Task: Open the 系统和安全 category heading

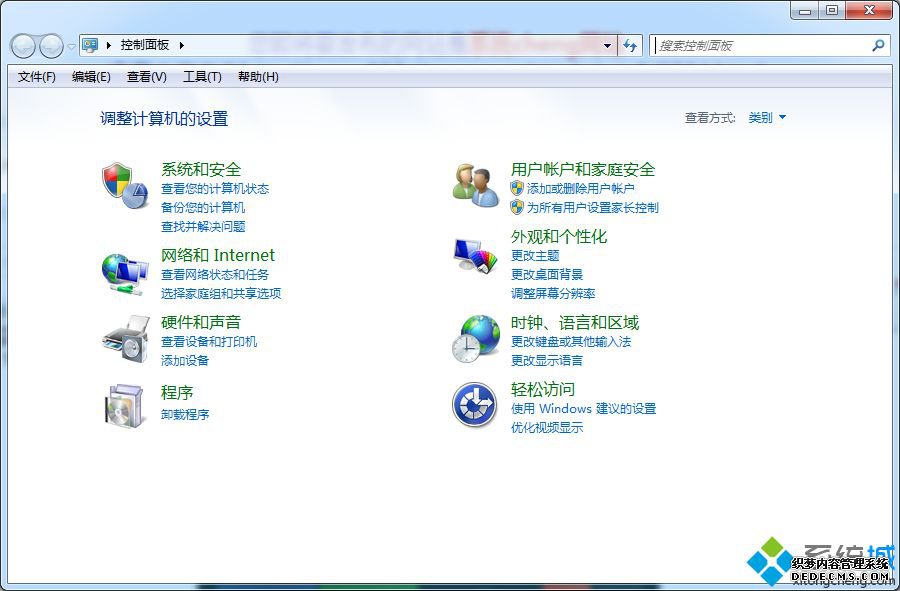Action: coord(201,169)
